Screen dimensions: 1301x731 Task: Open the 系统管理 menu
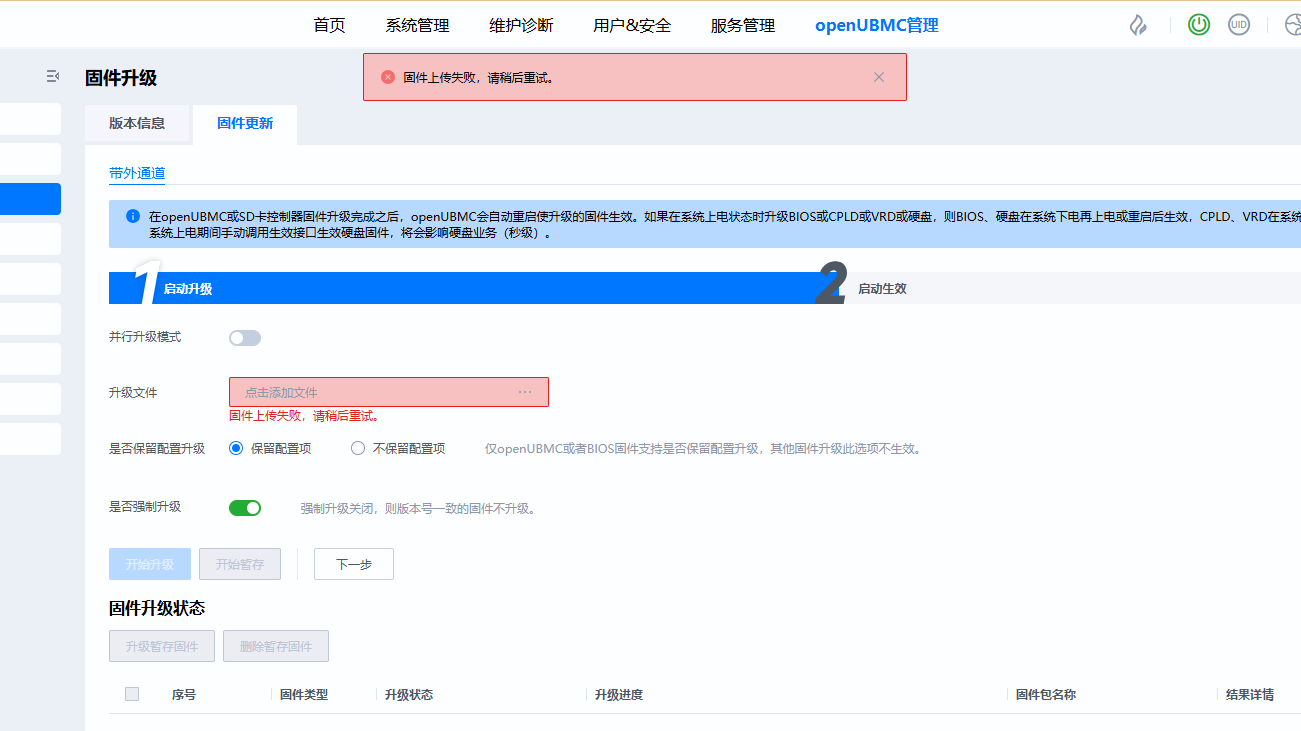(x=417, y=25)
